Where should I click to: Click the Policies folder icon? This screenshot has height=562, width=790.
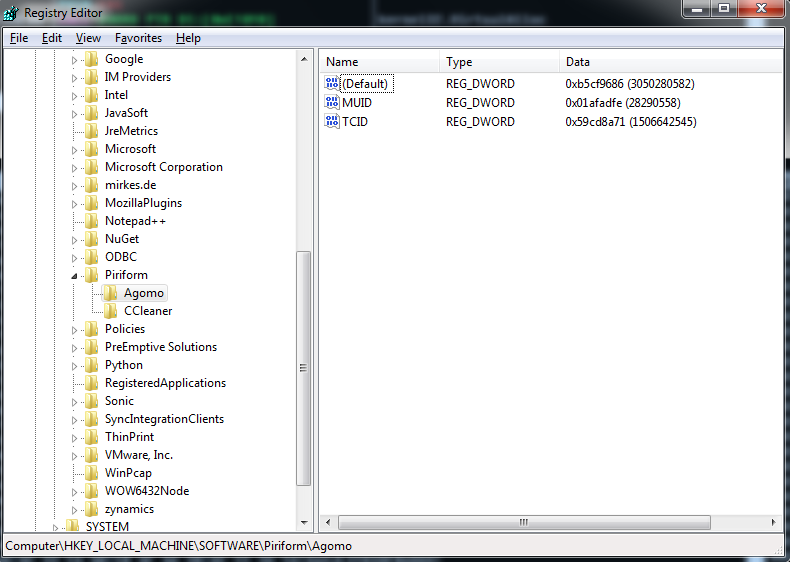pos(92,329)
